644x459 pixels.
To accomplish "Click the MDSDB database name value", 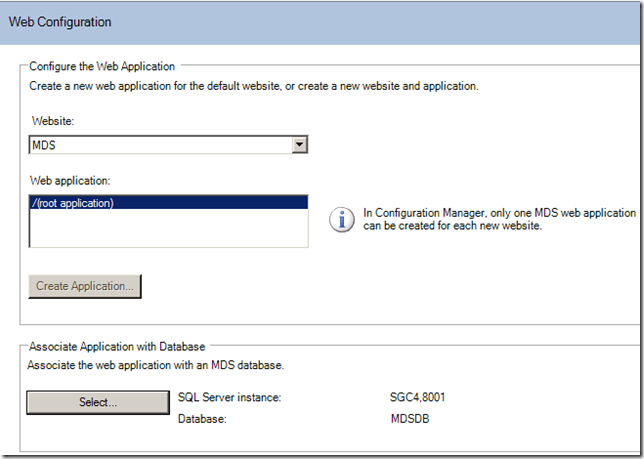I will pos(412,419).
